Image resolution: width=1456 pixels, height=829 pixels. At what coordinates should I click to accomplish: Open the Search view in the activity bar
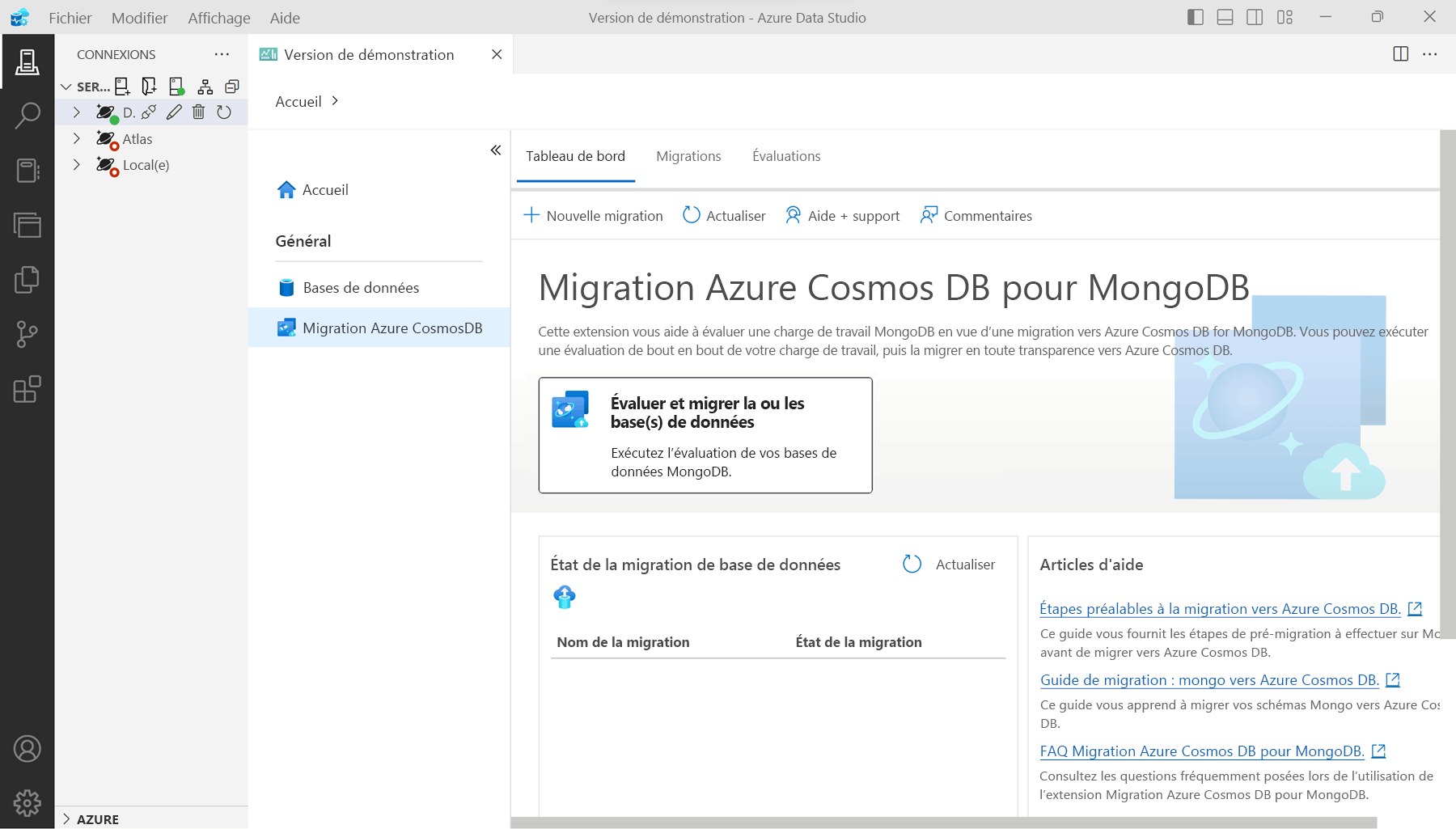[x=28, y=116]
